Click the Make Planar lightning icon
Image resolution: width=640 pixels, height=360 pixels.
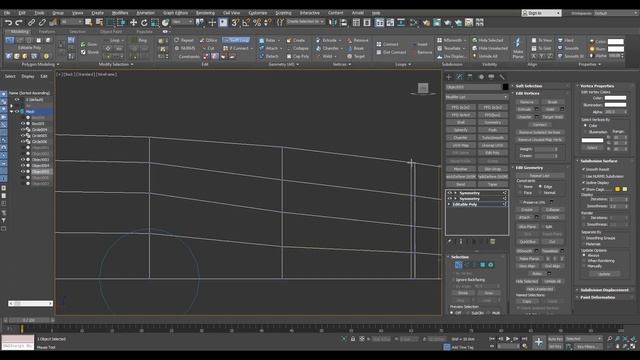click(x=518, y=42)
